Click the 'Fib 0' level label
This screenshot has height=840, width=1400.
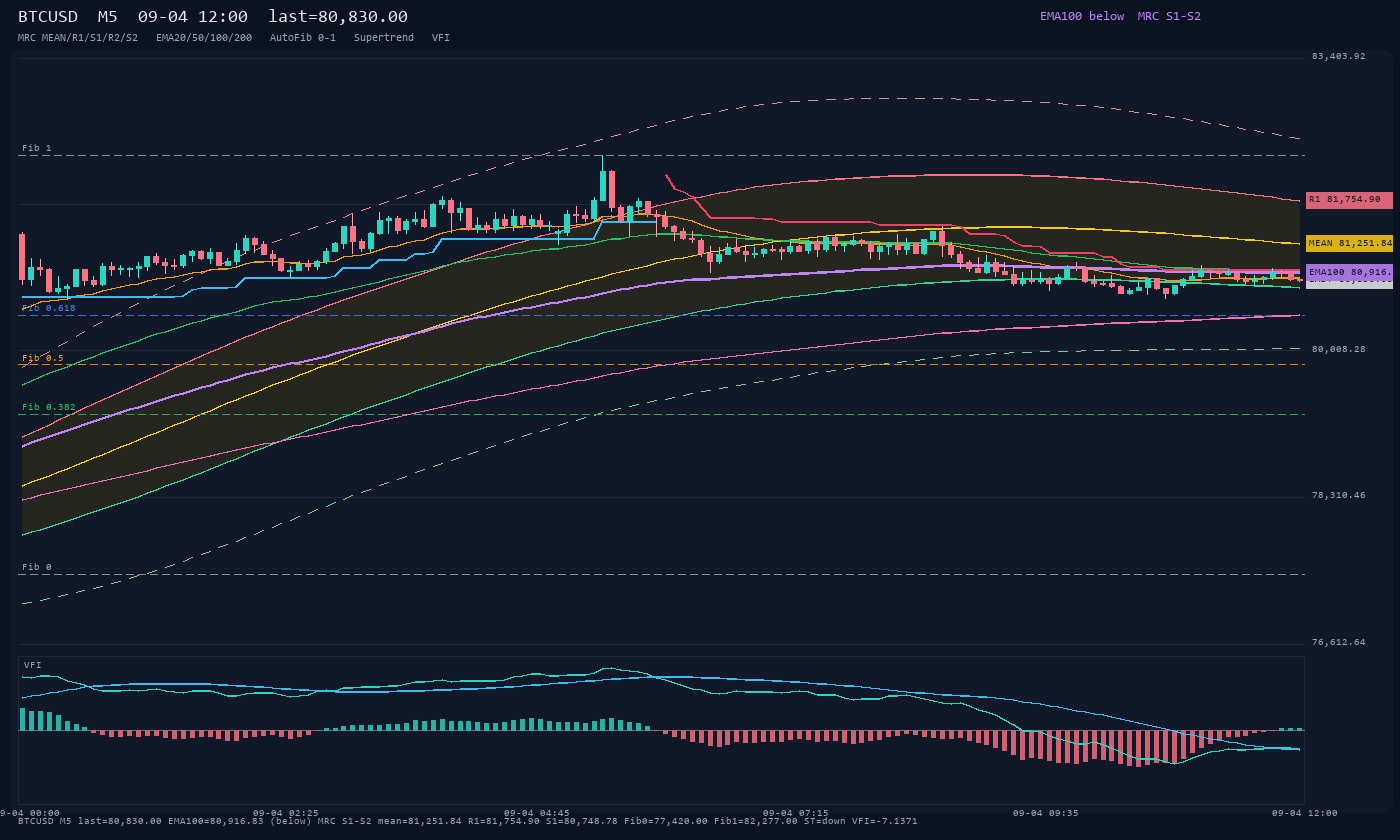(x=37, y=567)
